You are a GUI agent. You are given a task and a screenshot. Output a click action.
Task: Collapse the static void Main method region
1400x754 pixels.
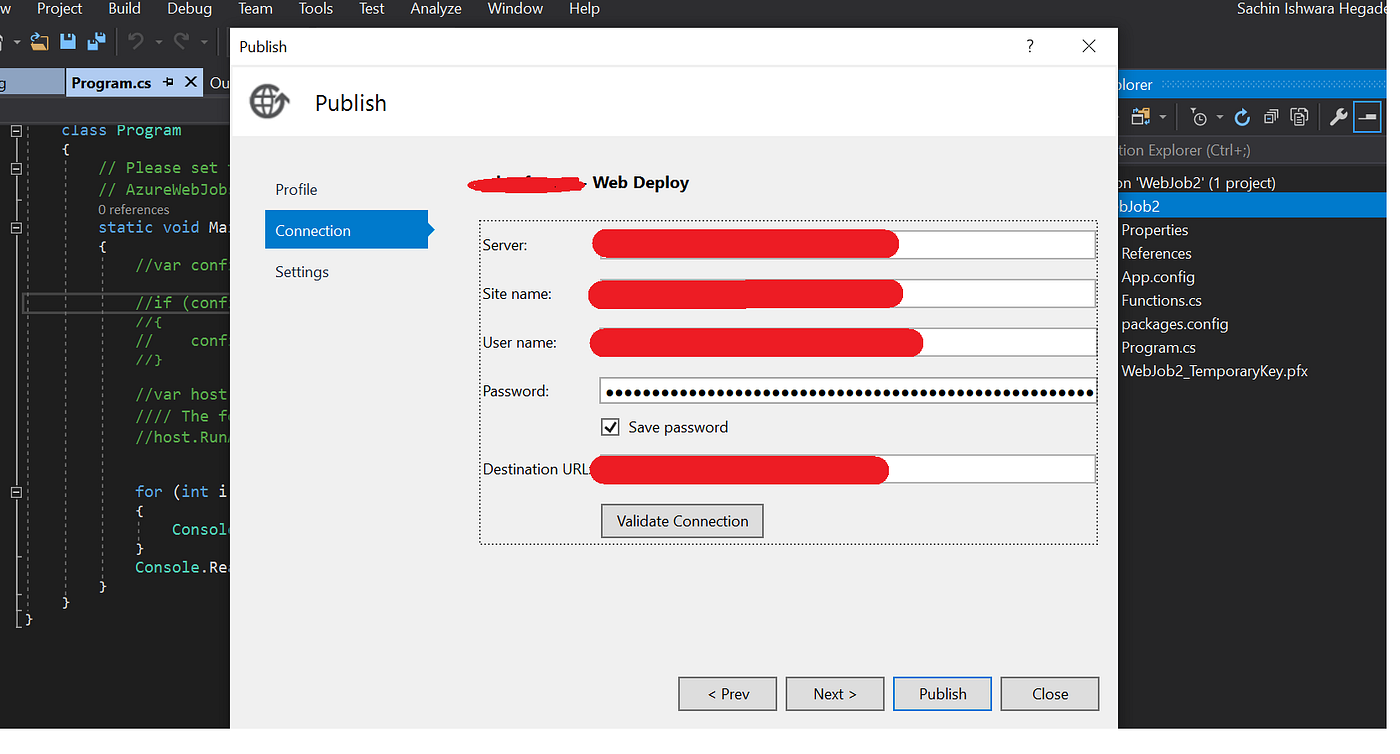coord(16,227)
